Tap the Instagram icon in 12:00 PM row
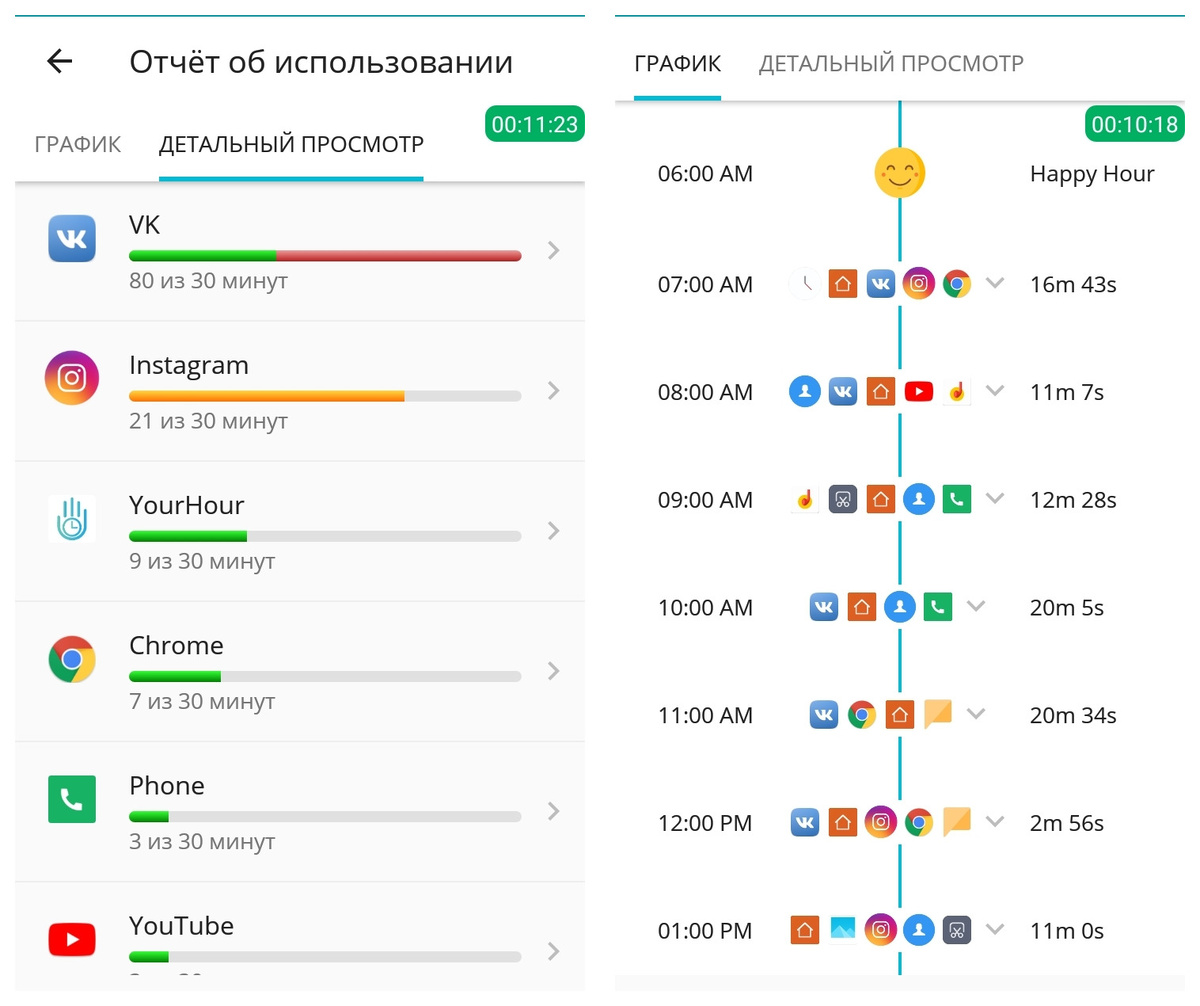This screenshot has width=1200, height=1006. tap(880, 822)
